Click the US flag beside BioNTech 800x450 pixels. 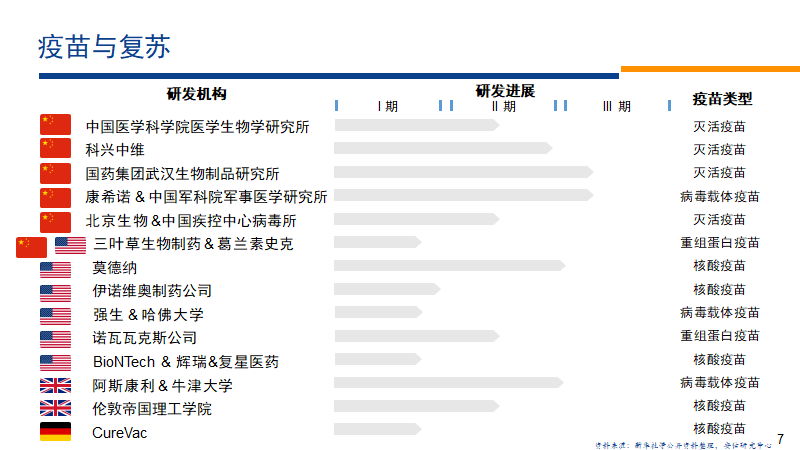(56, 363)
